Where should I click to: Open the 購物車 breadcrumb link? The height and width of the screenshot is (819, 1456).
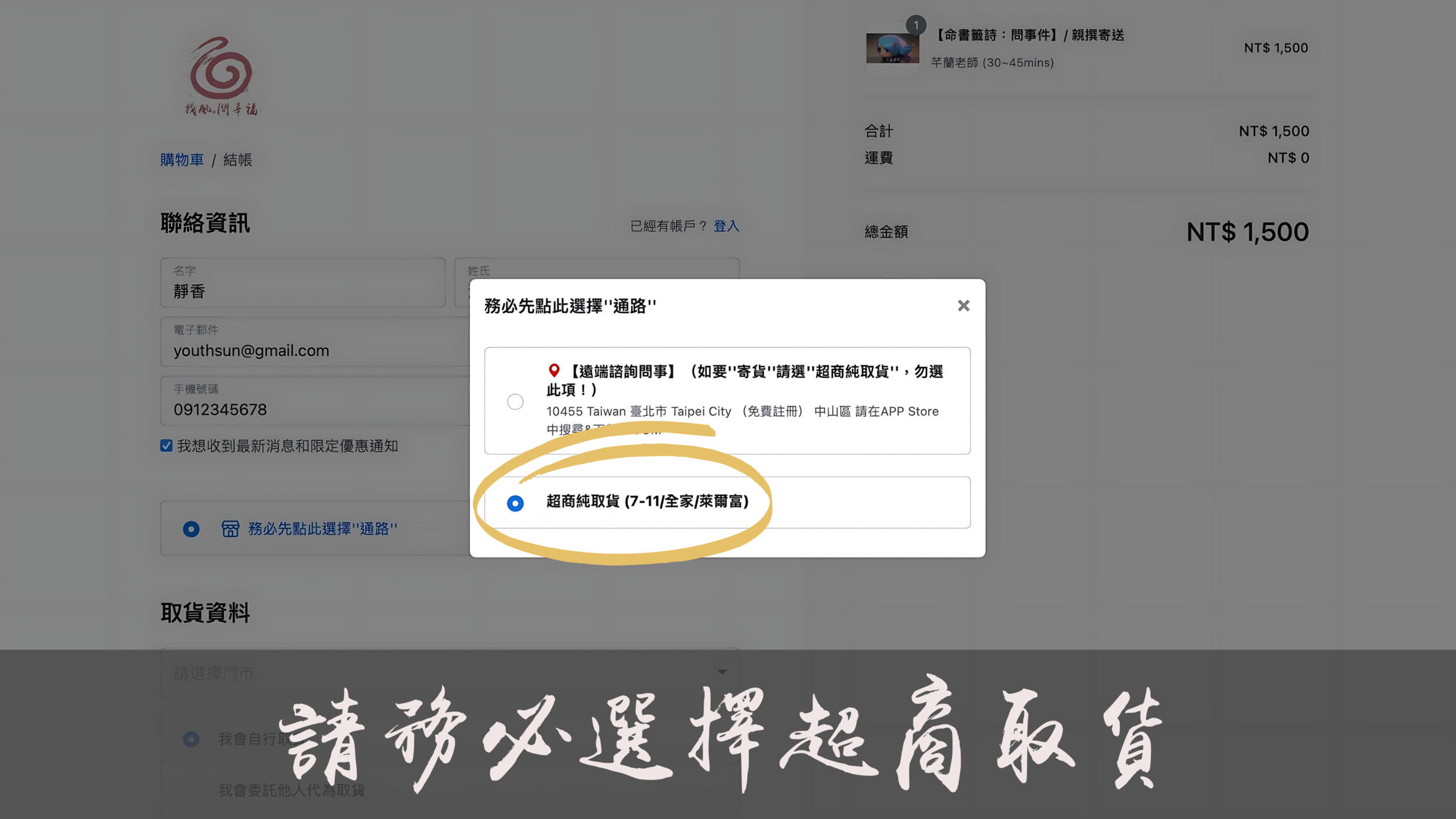[x=182, y=160]
